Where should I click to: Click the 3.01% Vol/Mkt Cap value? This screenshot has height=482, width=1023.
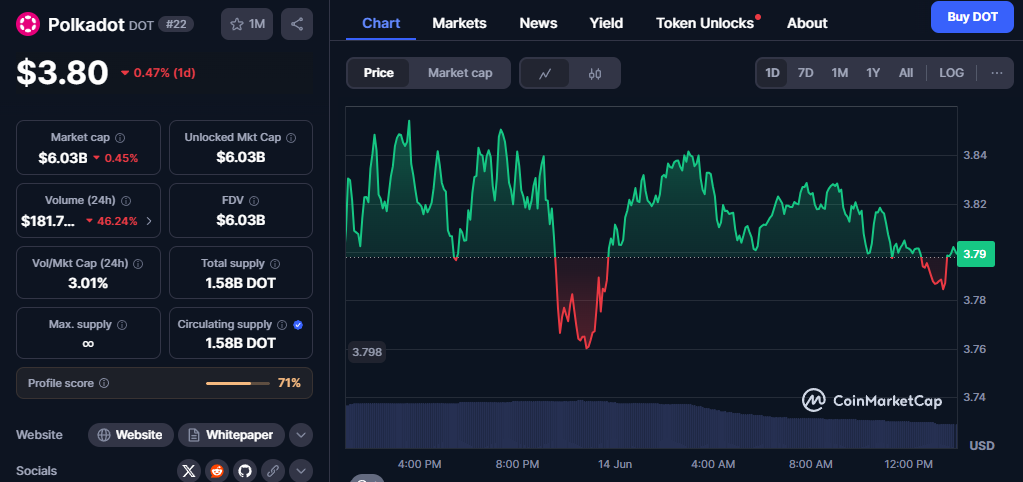pos(88,283)
